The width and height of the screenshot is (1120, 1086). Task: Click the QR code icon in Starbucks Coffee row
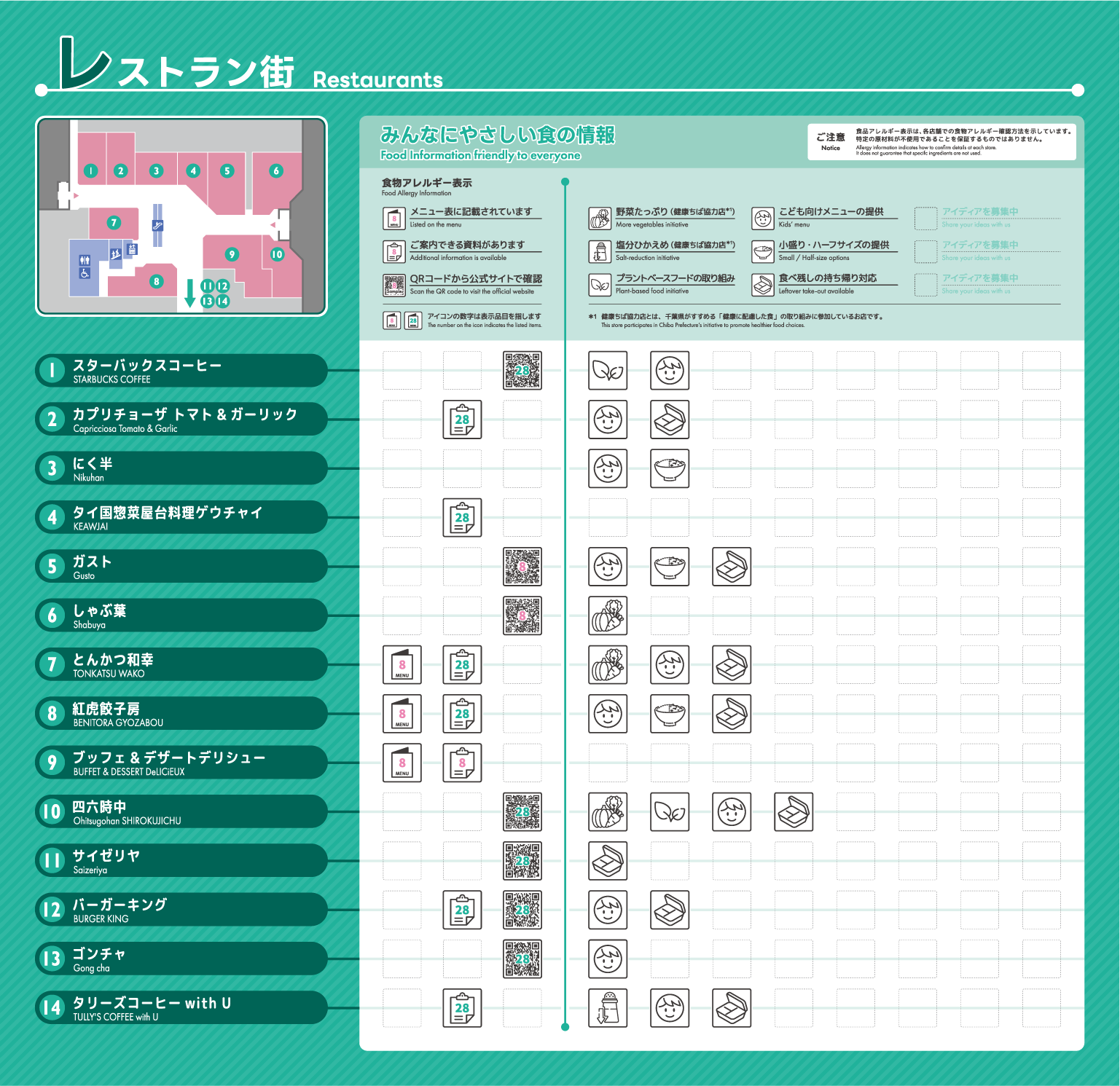tap(522, 371)
